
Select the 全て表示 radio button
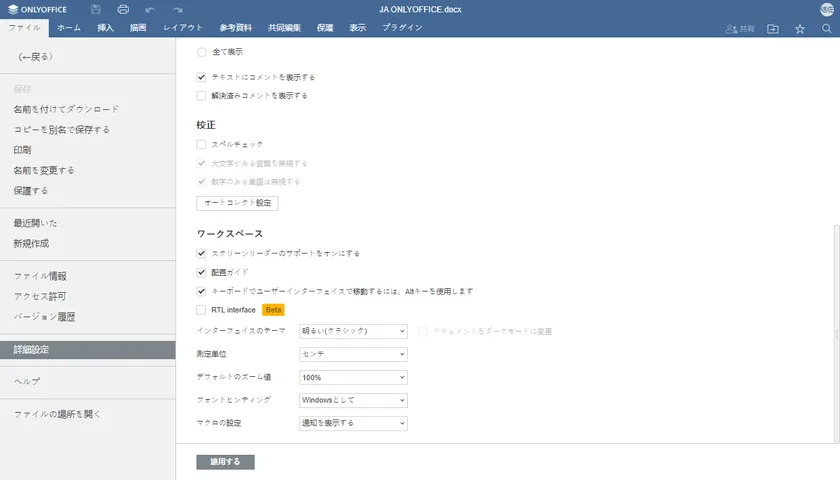pyautogui.click(x=202, y=52)
